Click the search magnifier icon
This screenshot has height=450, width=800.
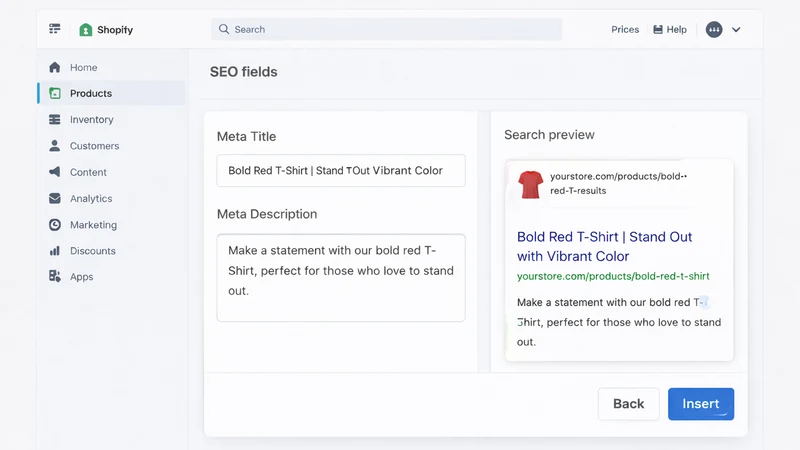[224, 29]
